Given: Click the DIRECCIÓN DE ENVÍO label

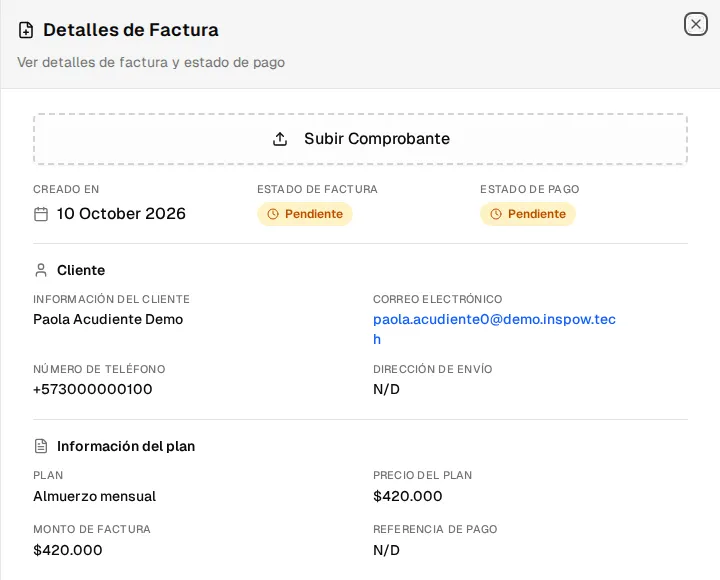Looking at the screenshot, I should click(433, 369).
